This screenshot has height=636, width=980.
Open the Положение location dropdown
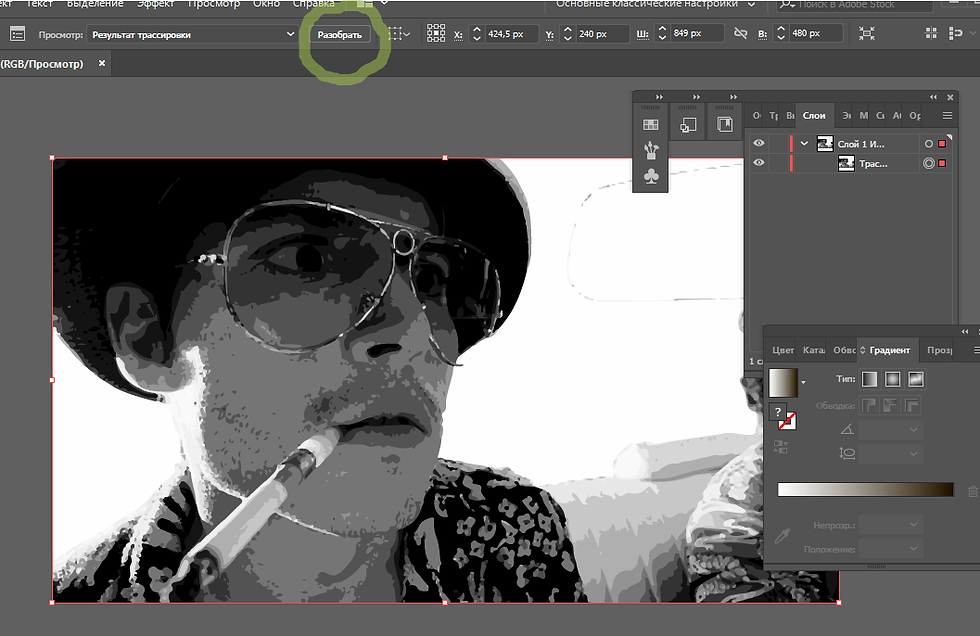coord(891,549)
